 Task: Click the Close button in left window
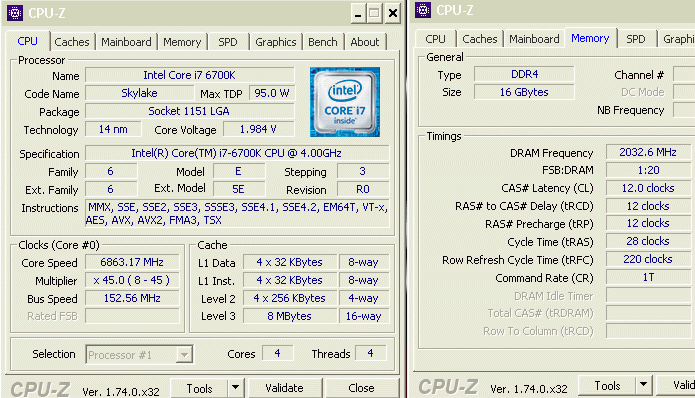click(361, 389)
